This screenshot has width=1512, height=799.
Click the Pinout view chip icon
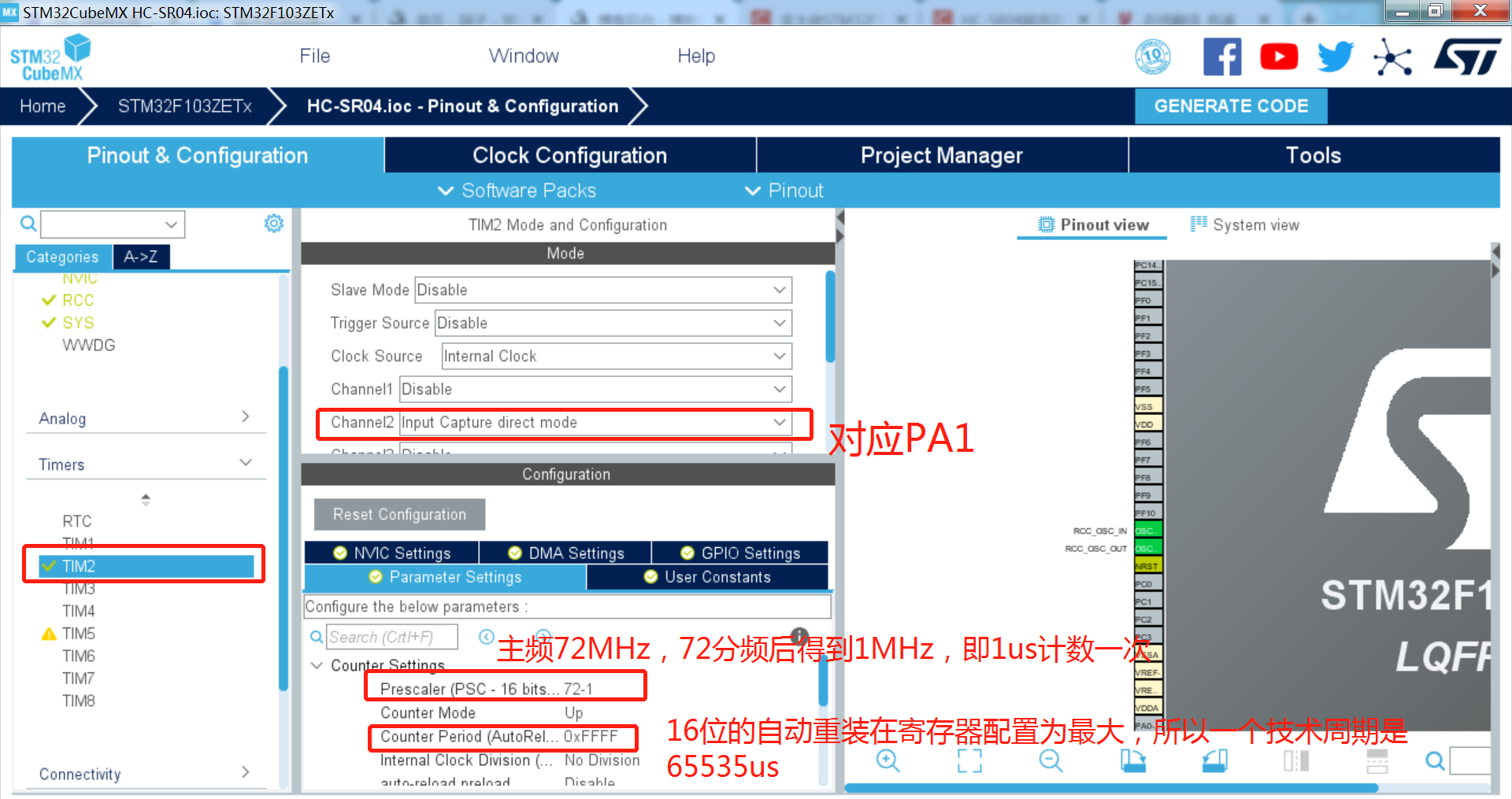click(1046, 224)
